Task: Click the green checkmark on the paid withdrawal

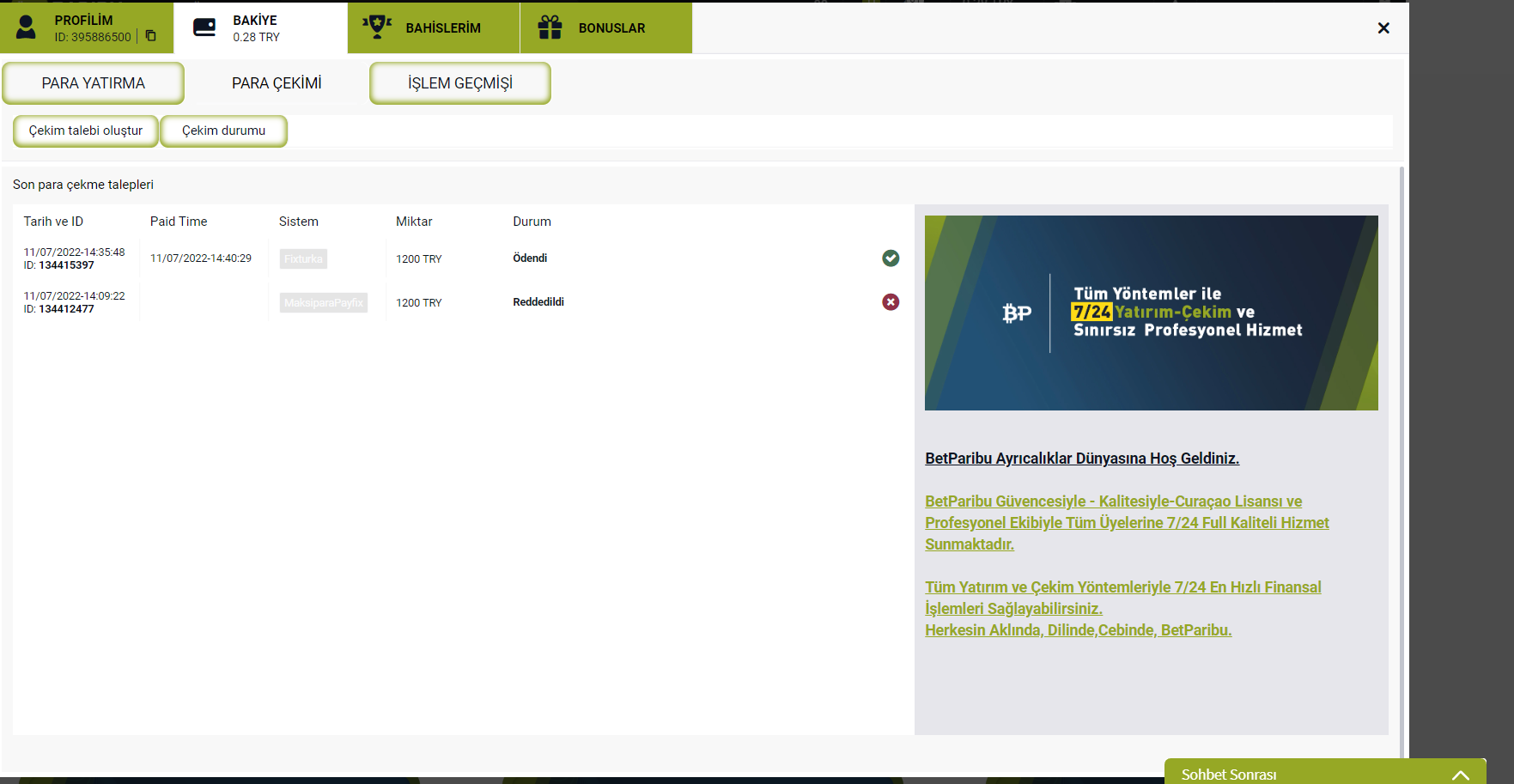Action: tap(891, 258)
